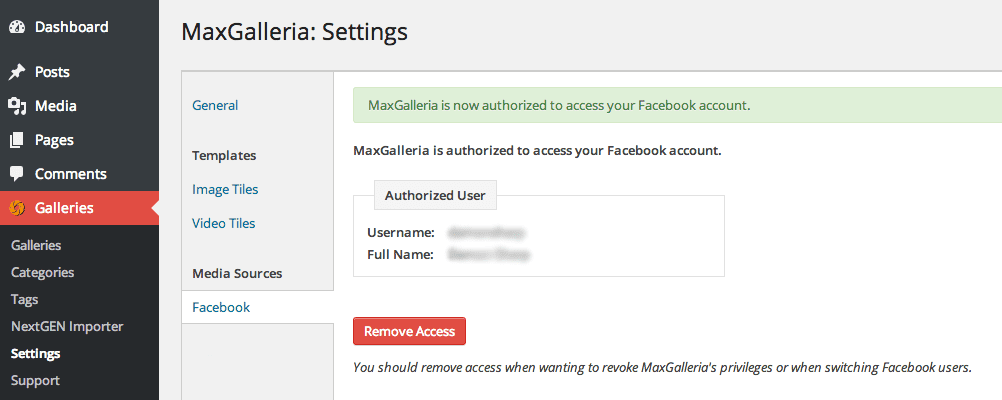Screen dimensions: 1002x400
Task: Click the green Facebook authorization notice
Action: click(x=677, y=105)
